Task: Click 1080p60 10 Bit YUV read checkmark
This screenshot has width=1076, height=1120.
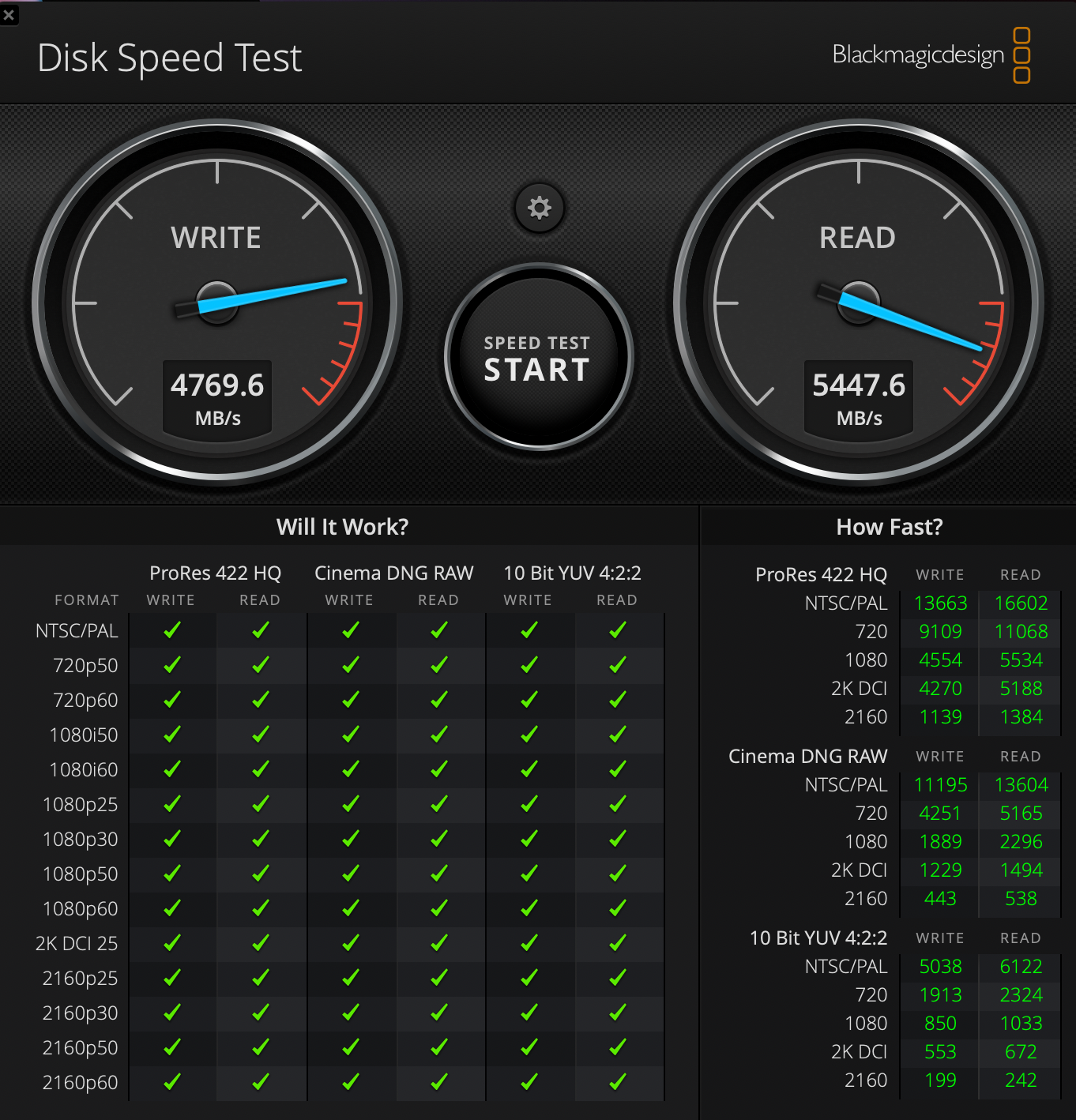Action: 617,908
